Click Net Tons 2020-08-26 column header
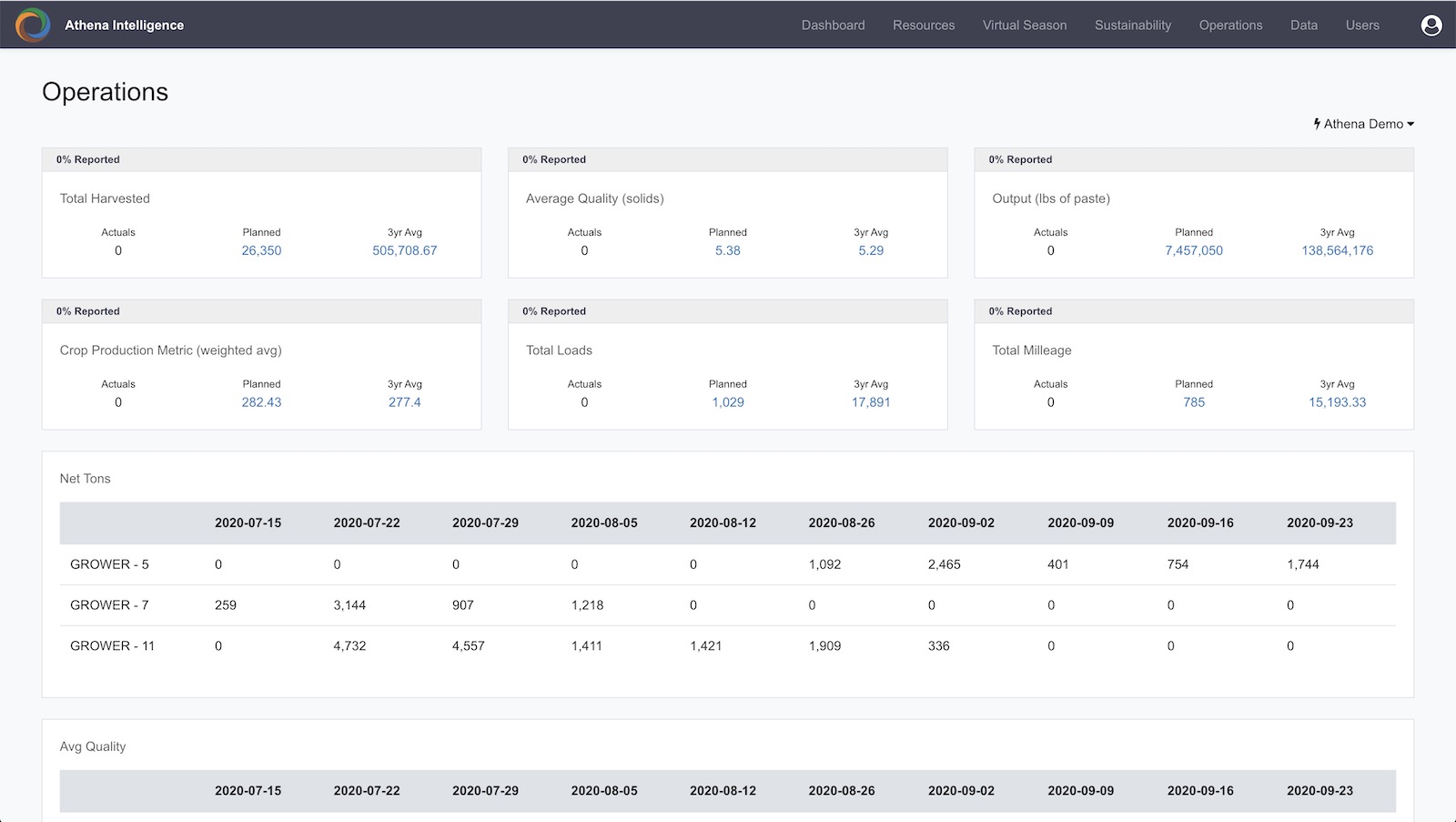The image size is (1456, 822). pyautogui.click(x=842, y=523)
